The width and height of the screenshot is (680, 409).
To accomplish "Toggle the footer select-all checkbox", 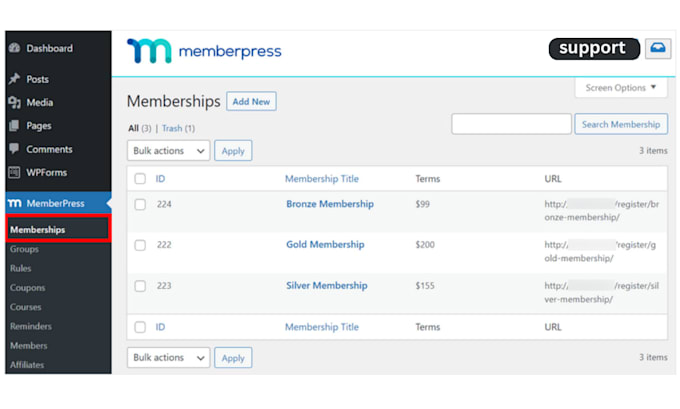I will tap(140, 327).
